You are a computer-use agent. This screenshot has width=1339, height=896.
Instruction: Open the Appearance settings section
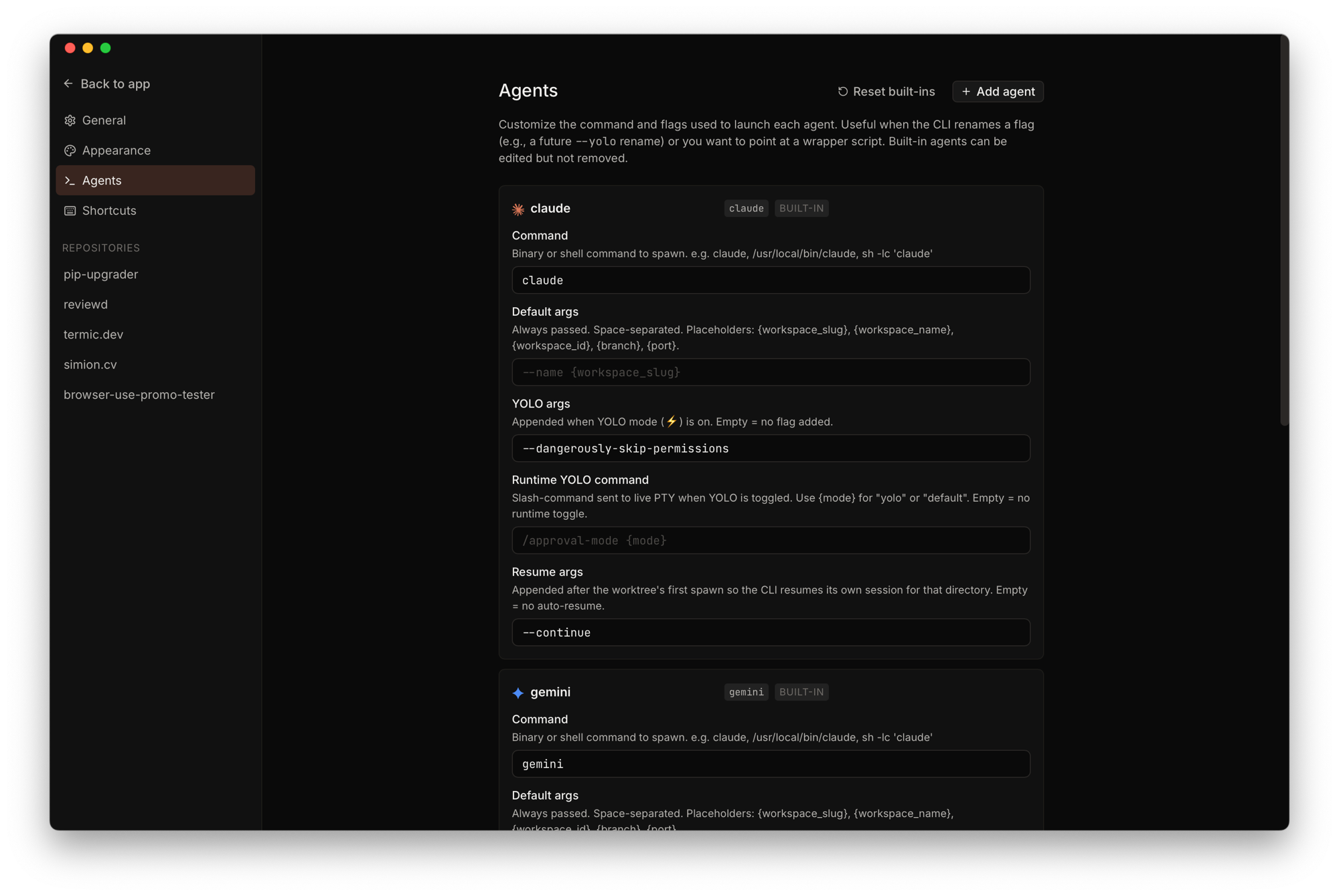pyautogui.click(x=155, y=151)
